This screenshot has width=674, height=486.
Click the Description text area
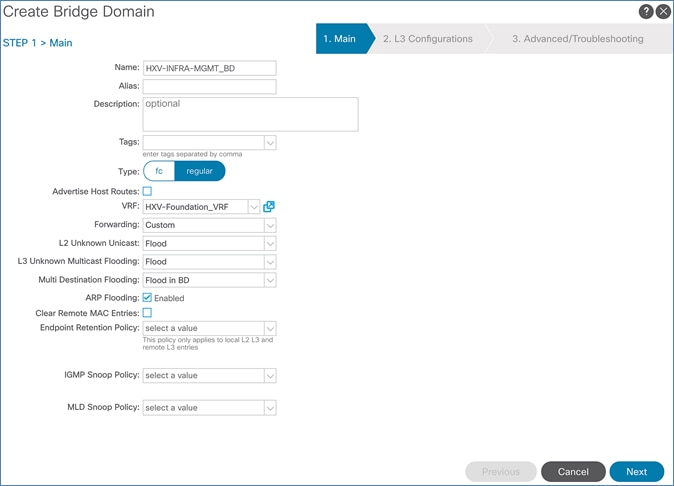coord(251,114)
